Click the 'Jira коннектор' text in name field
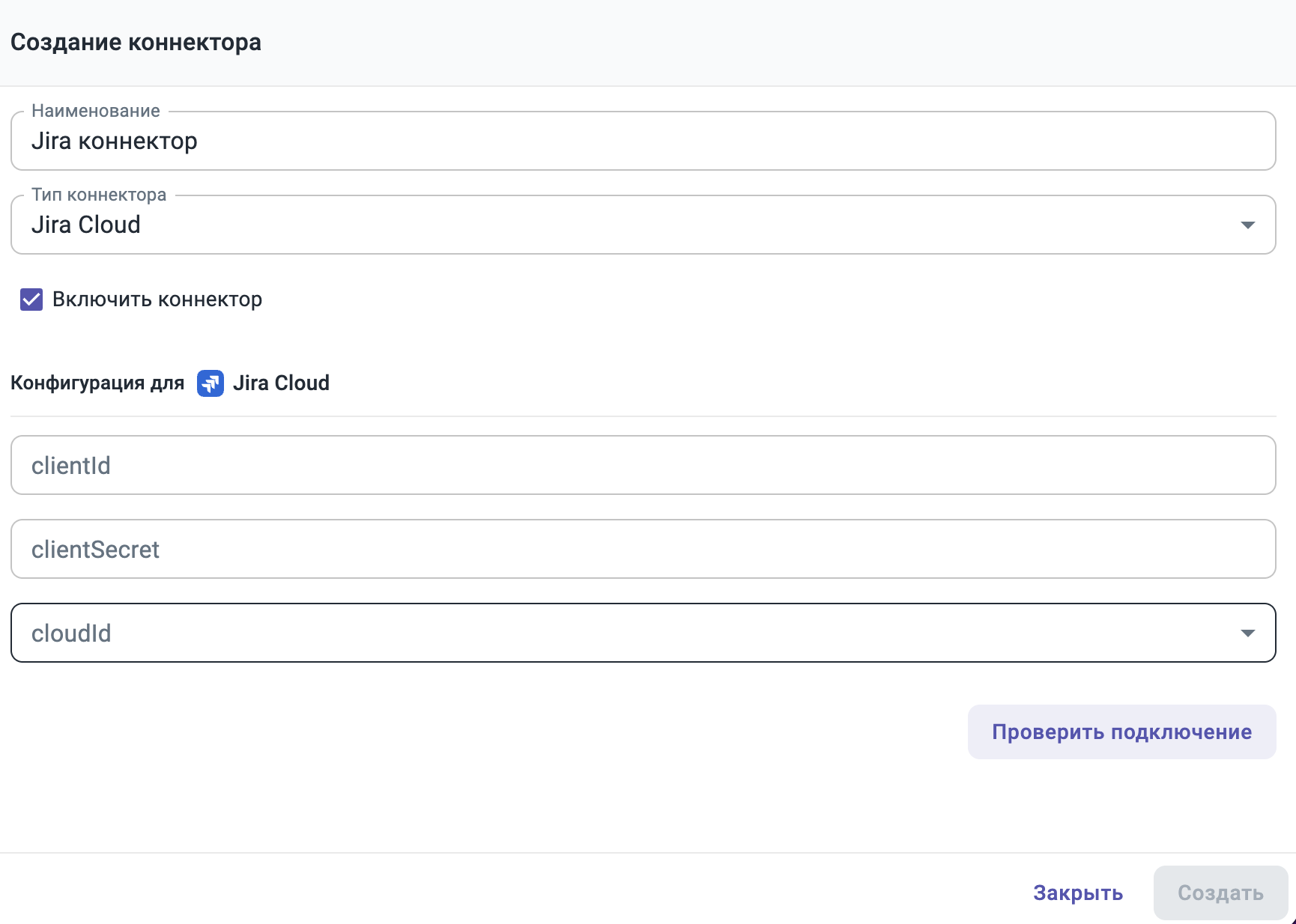The height and width of the screenshot is (924, 1296). (115, 142)
